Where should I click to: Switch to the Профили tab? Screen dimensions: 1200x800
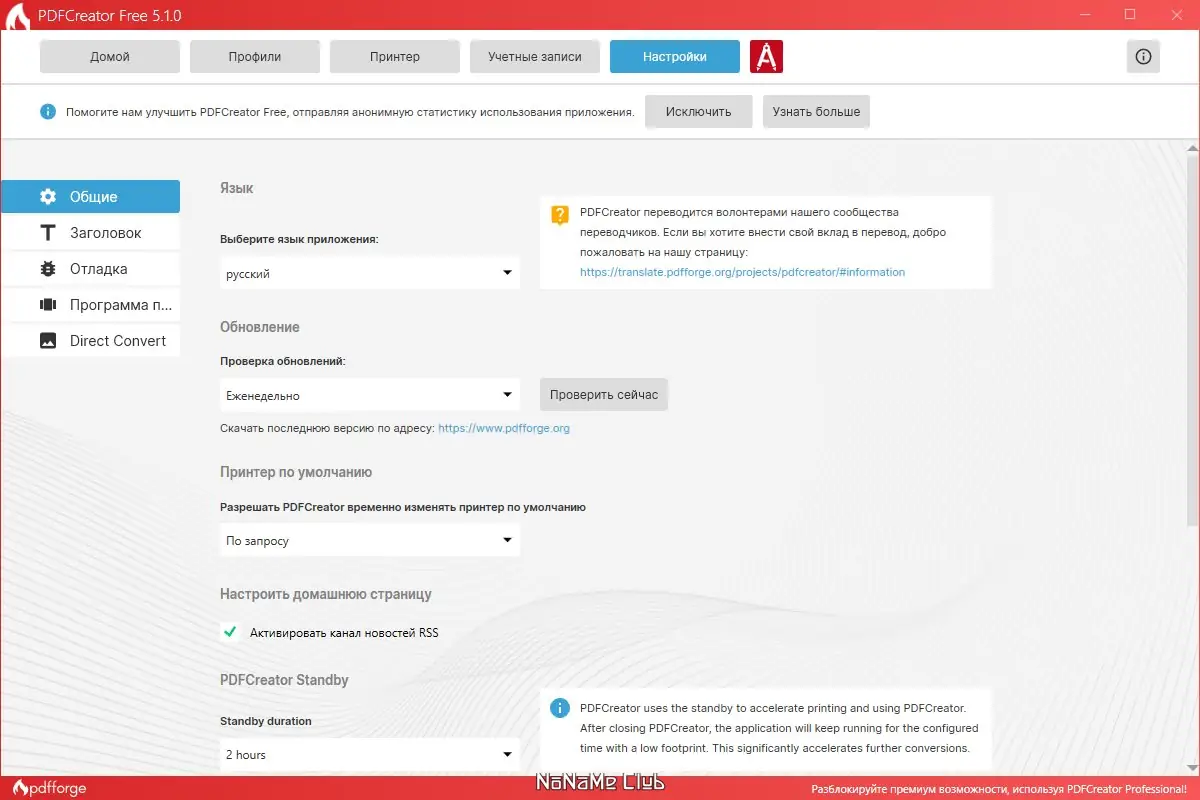[255, 57]
